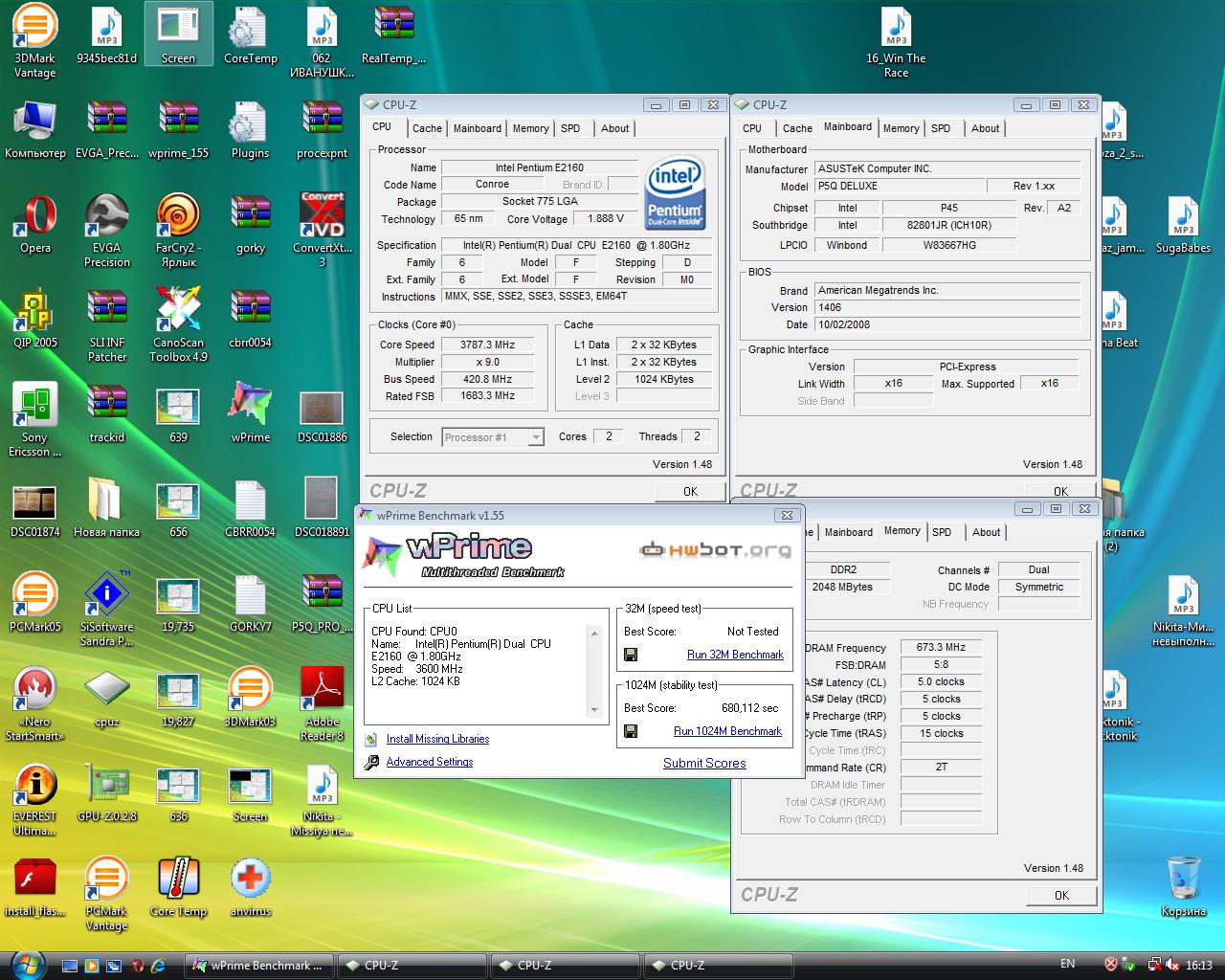Screen dimensions: 1225x980
Task: Click OK in the CPU tab CPU-Z window
Action: click(690, 491)
